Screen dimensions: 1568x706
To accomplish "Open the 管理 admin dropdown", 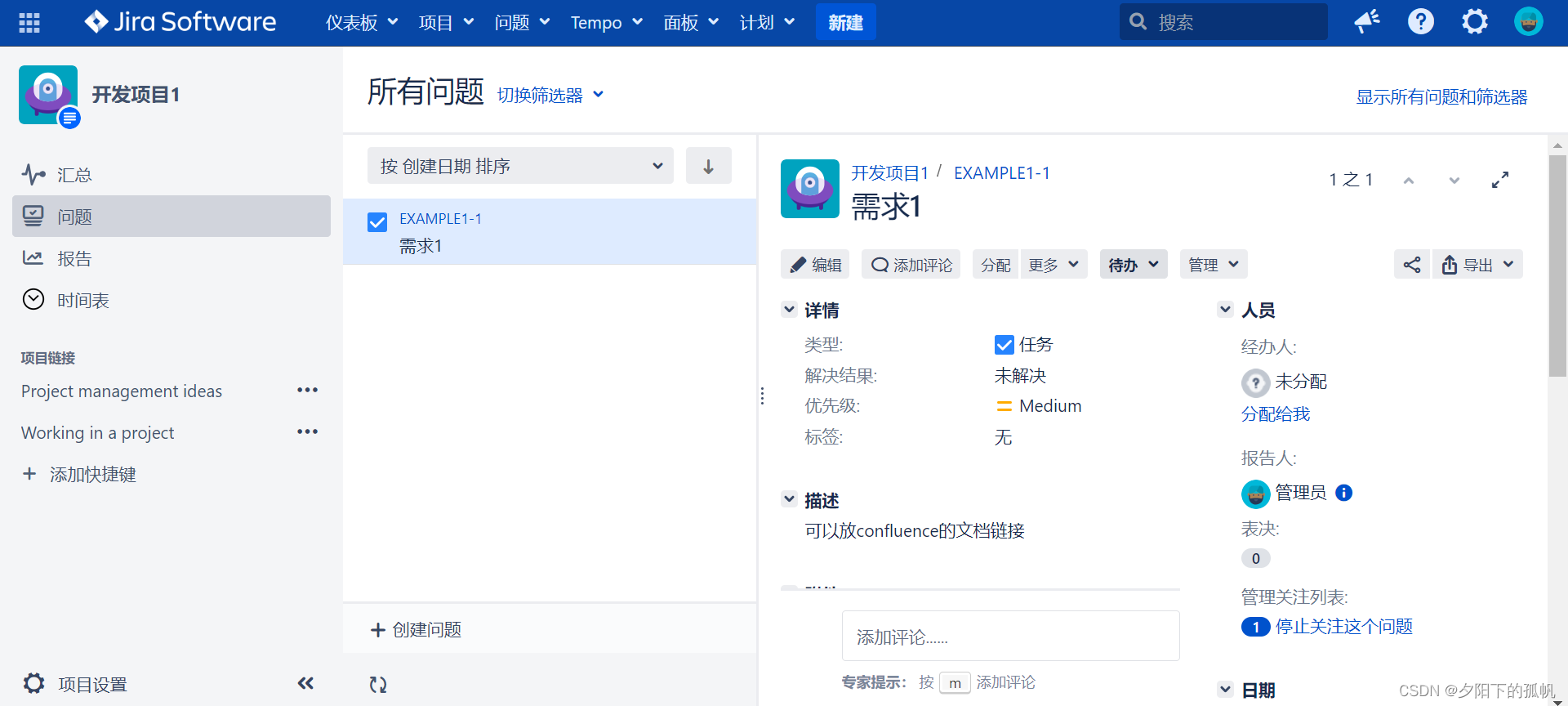I will [1214, 265].
